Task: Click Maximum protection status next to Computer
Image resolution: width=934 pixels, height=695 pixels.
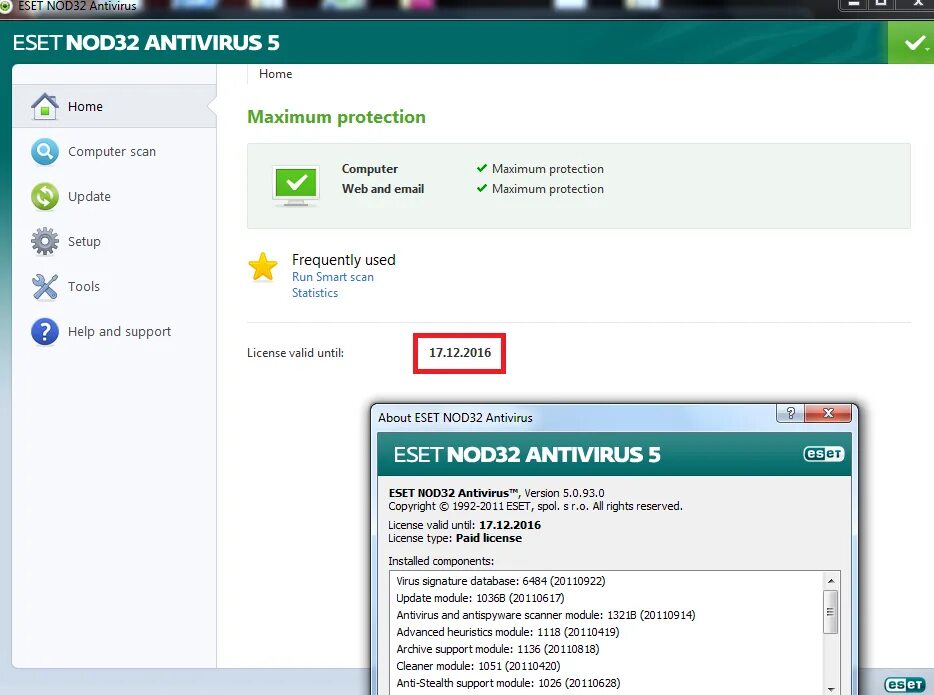Action: click(548, 169)
